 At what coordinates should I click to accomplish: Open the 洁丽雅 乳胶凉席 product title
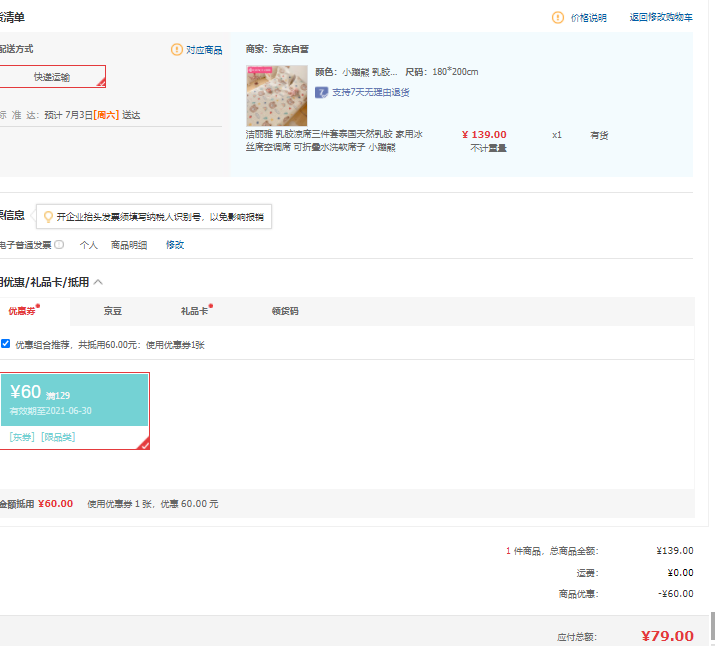pyautogui.click(x=334, y=140)
